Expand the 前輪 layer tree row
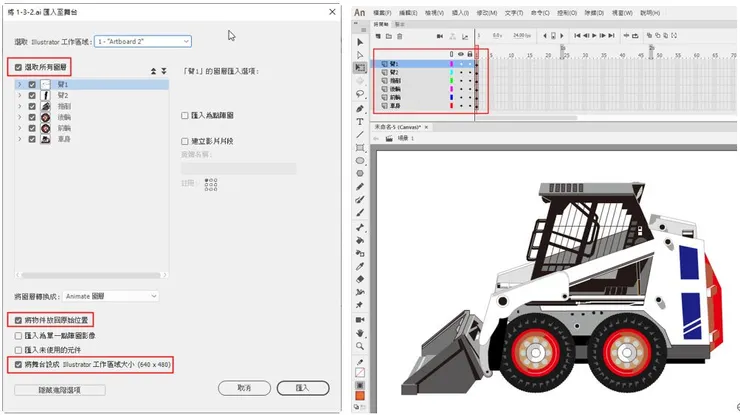 tap(19, 128)
